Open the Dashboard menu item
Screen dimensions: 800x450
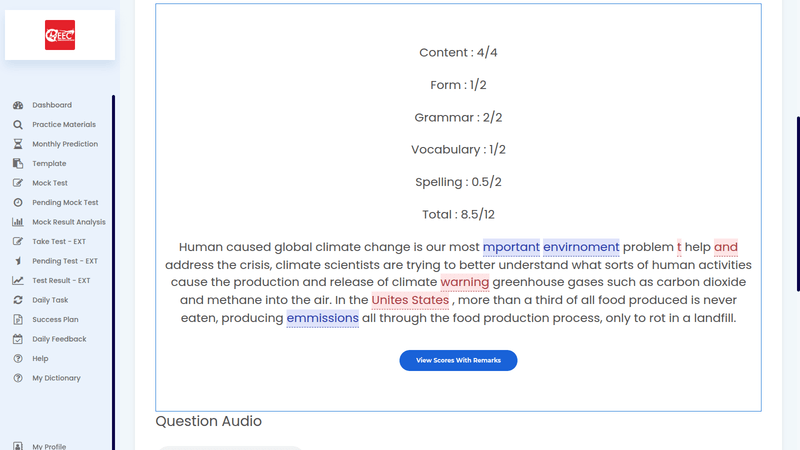pyautogui.click(x=52, y=105)
